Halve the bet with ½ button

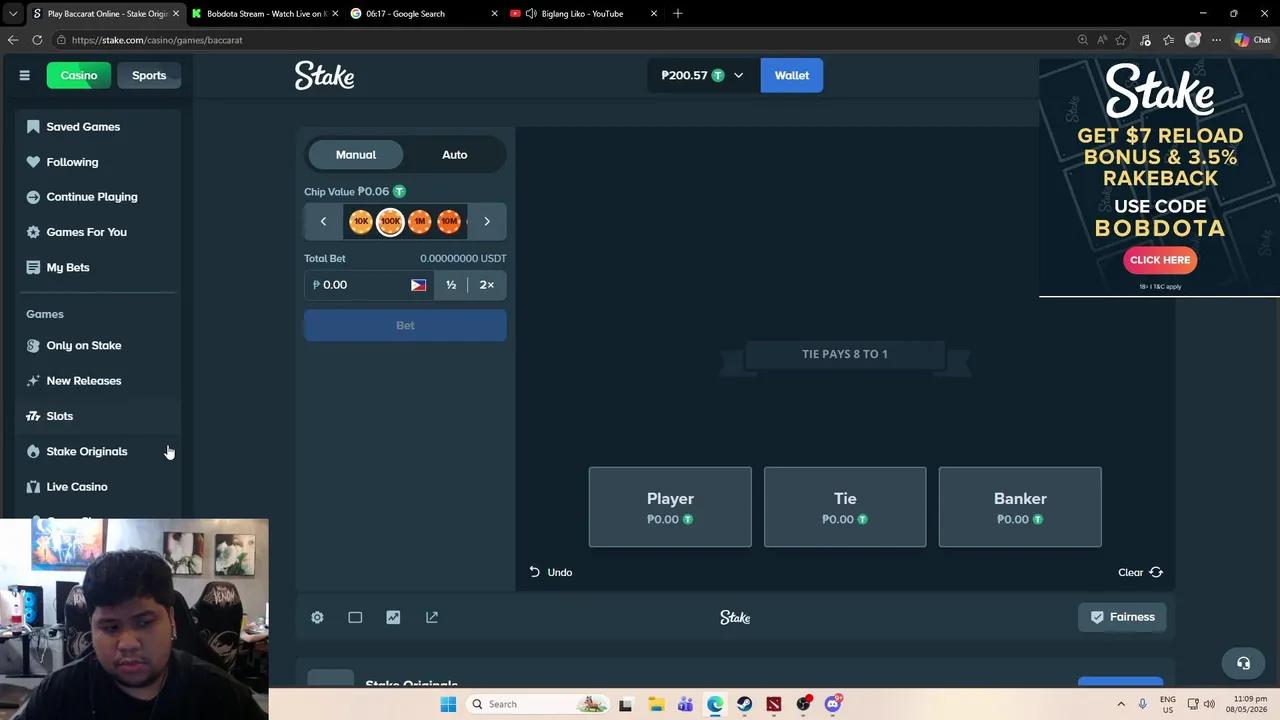[x=451, y=285]
